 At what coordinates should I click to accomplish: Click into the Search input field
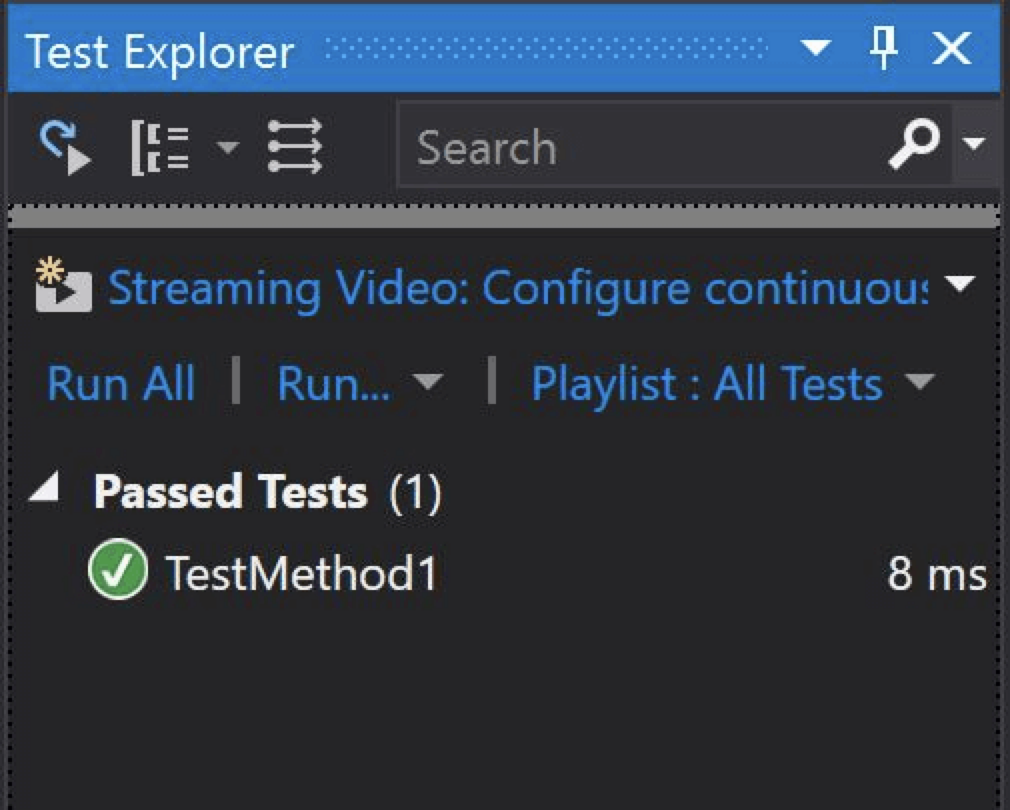coord(640,149)
